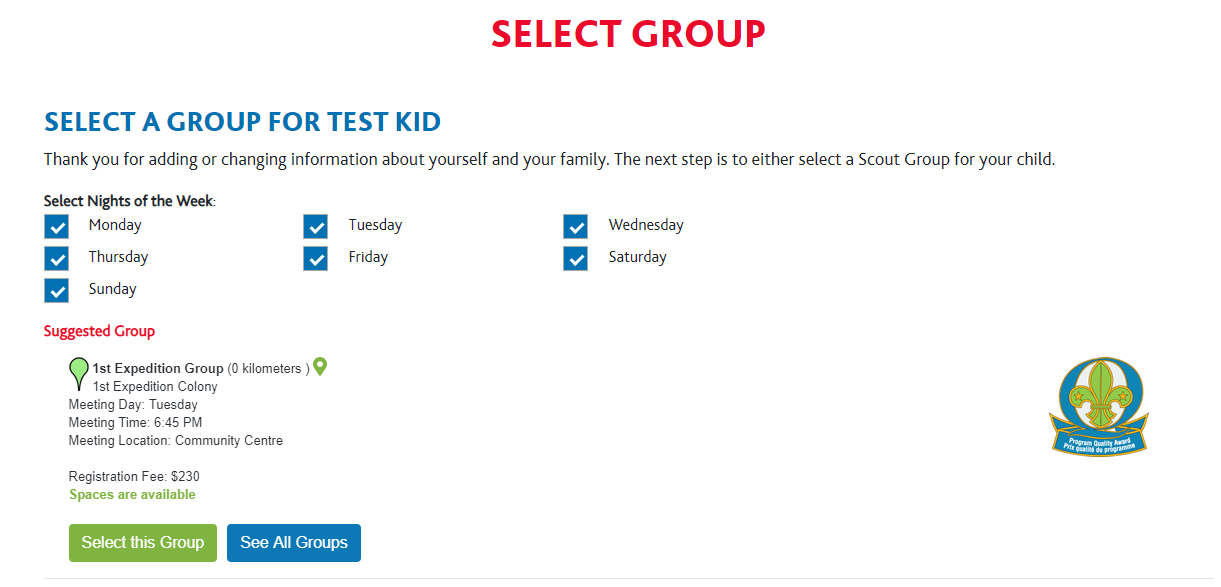Open See All Groups
The height and width of the screenshot is (587, 1221).
coord(294,543)
